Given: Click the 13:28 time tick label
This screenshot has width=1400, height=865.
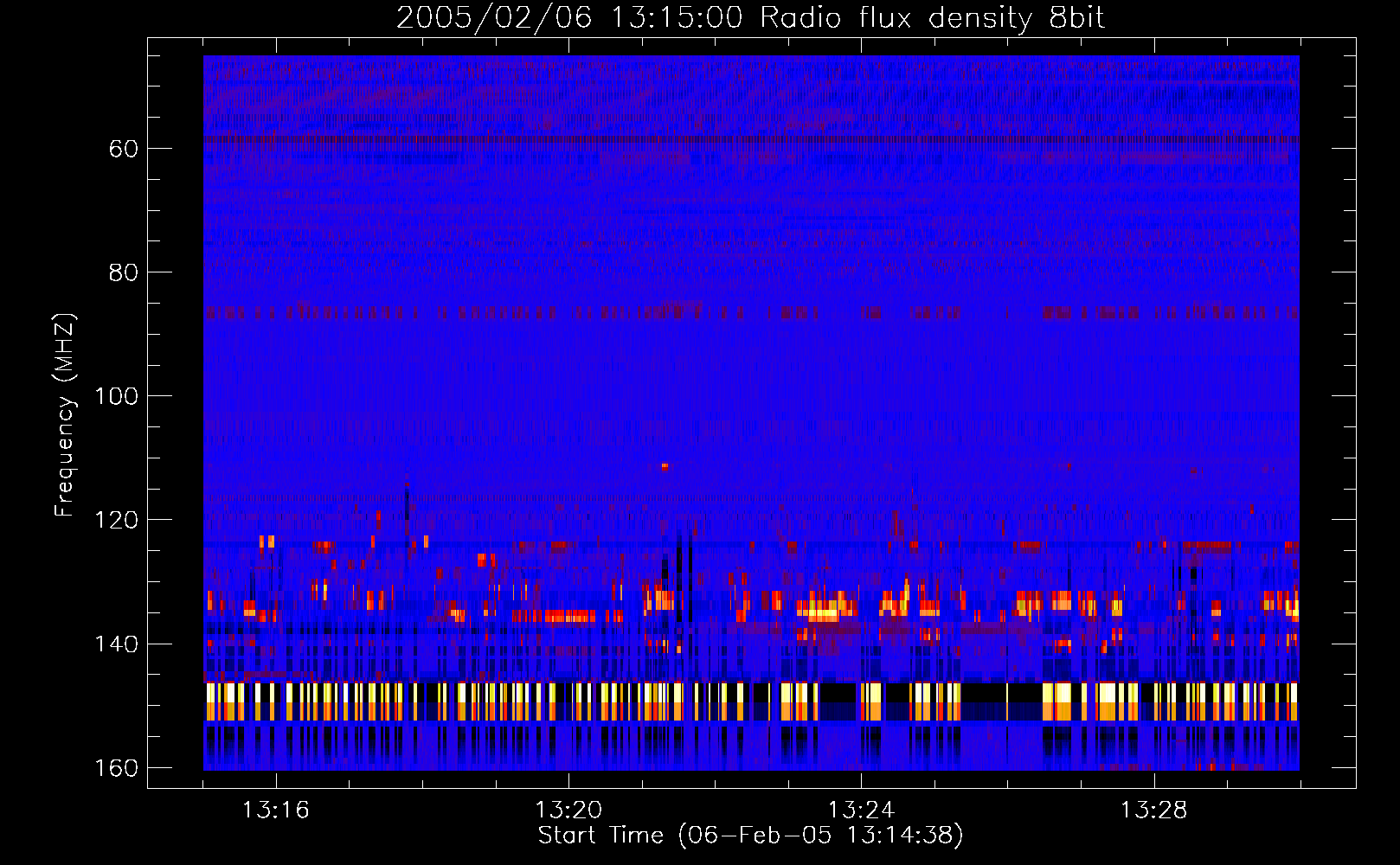Looking at the screenshot, I should (1154, 811).
